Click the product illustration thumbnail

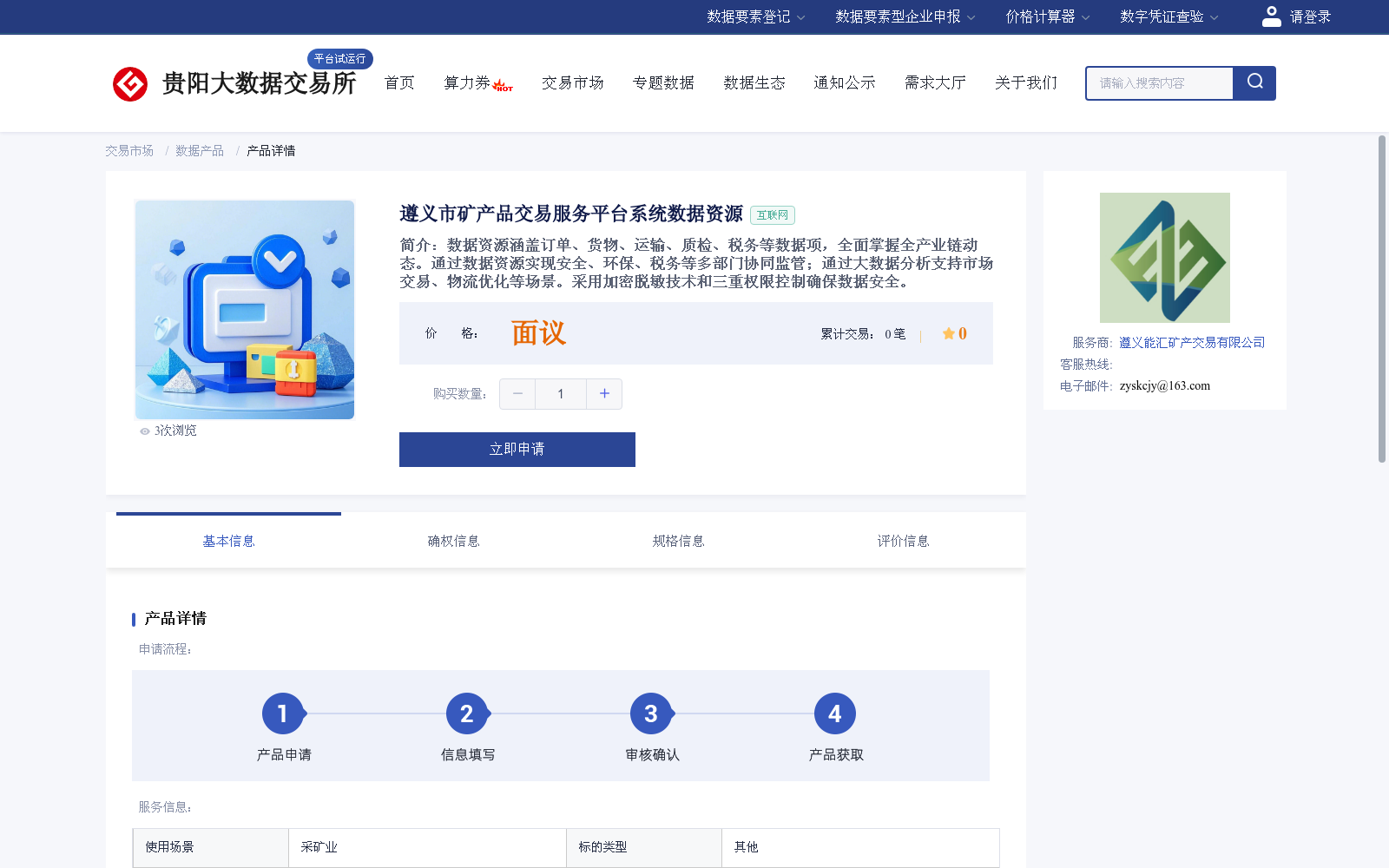click(245, 310)
